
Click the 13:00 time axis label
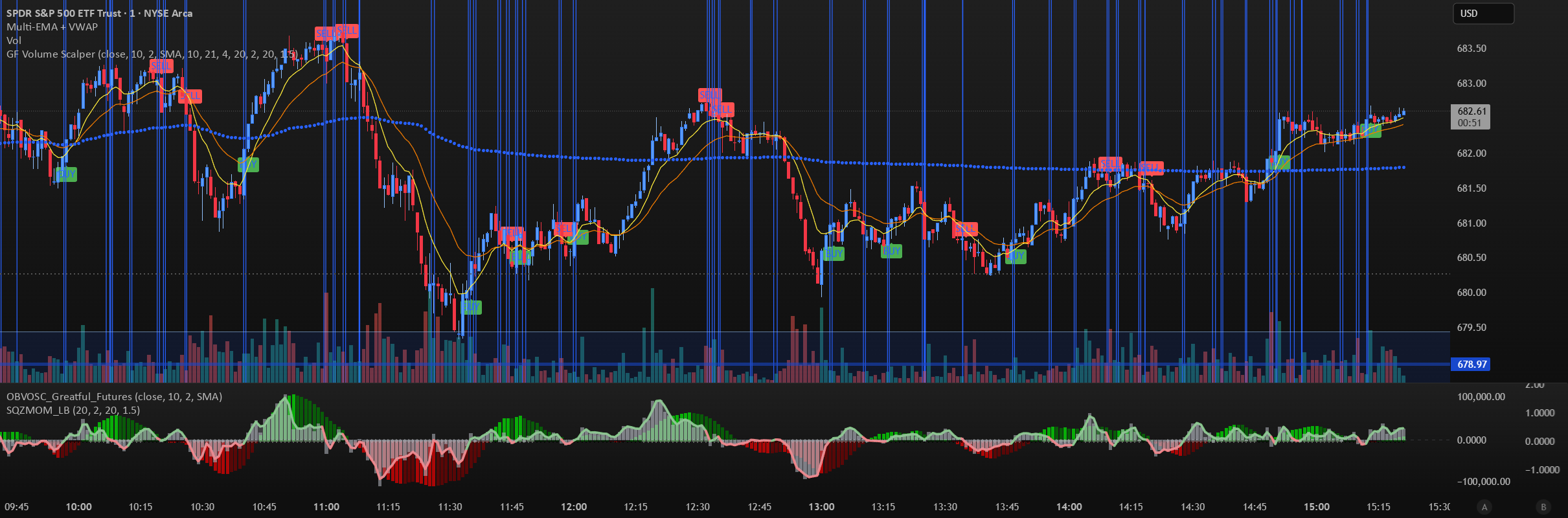coord(821,507)
